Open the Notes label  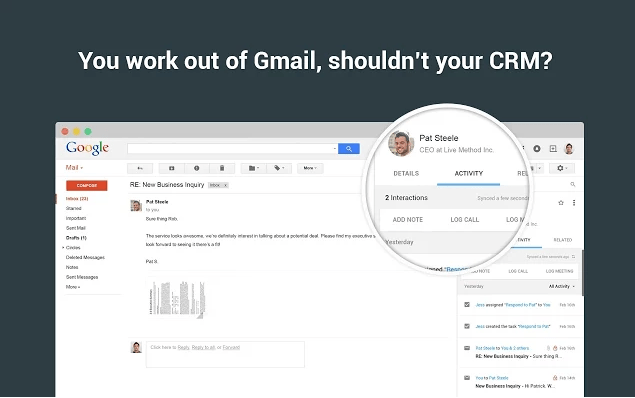72,267
